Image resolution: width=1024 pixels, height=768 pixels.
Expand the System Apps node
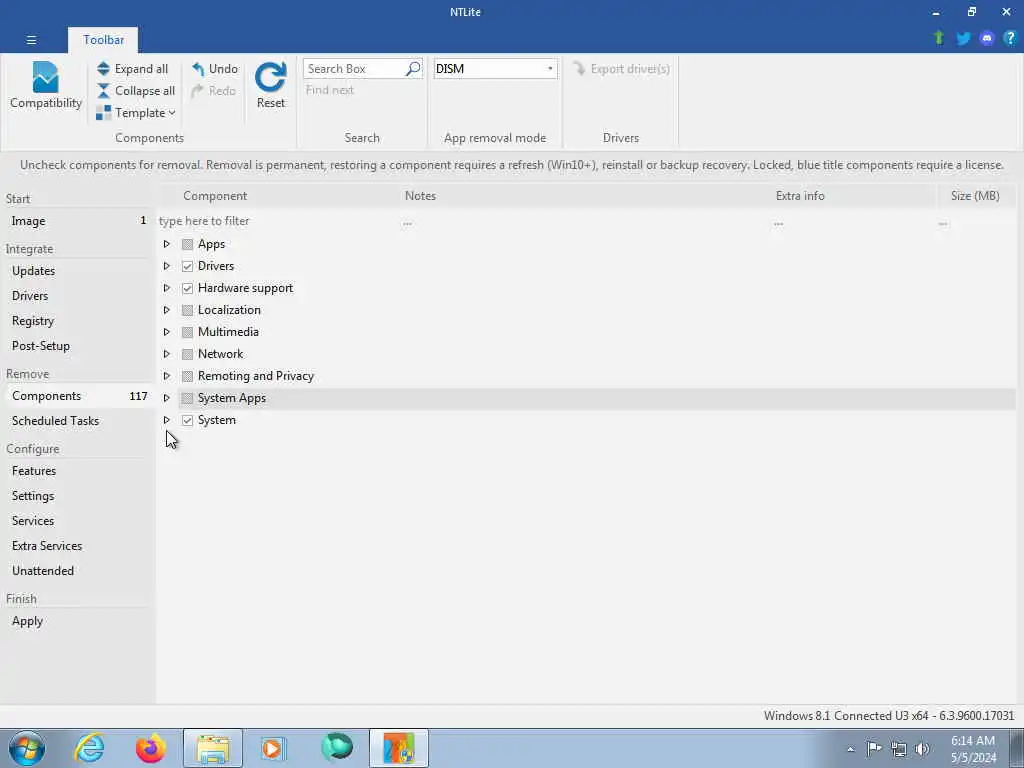pos(167,398)
